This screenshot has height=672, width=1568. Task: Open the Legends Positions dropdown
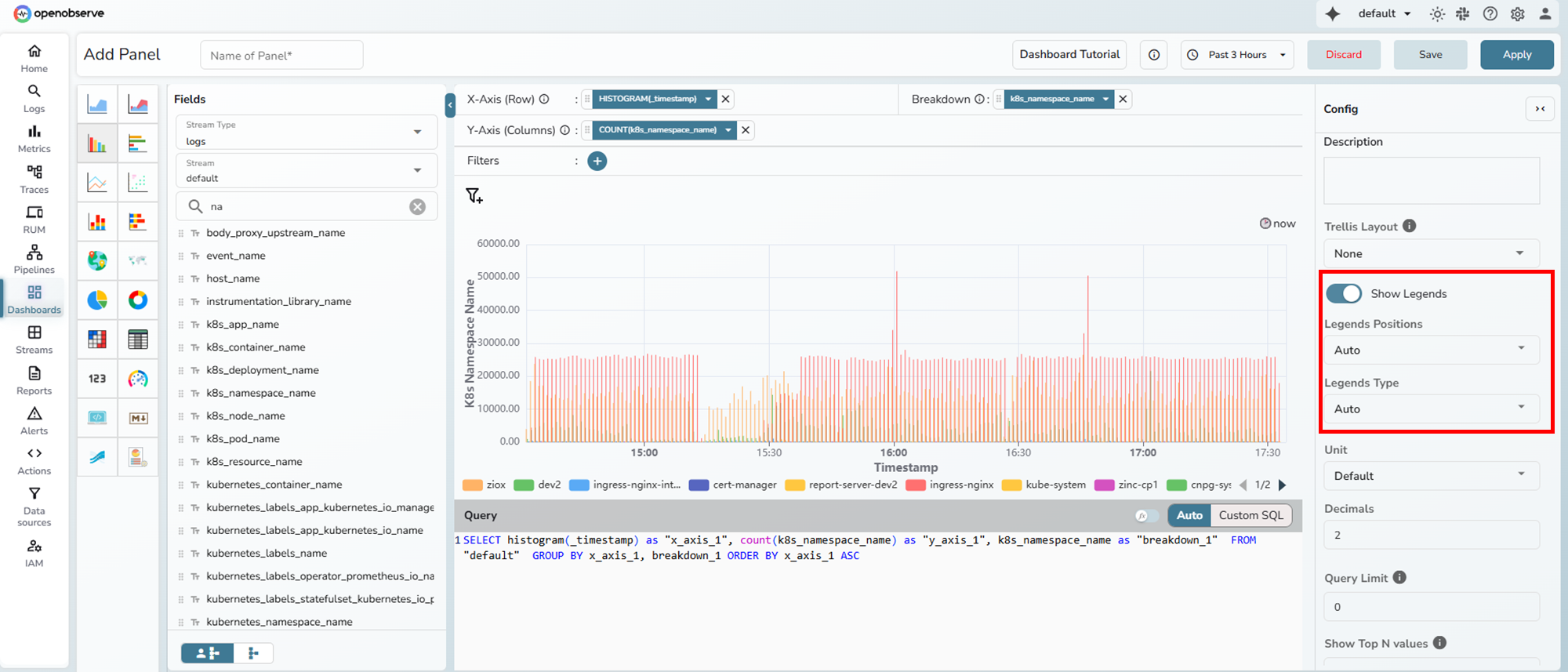[x=1431, y=350]
